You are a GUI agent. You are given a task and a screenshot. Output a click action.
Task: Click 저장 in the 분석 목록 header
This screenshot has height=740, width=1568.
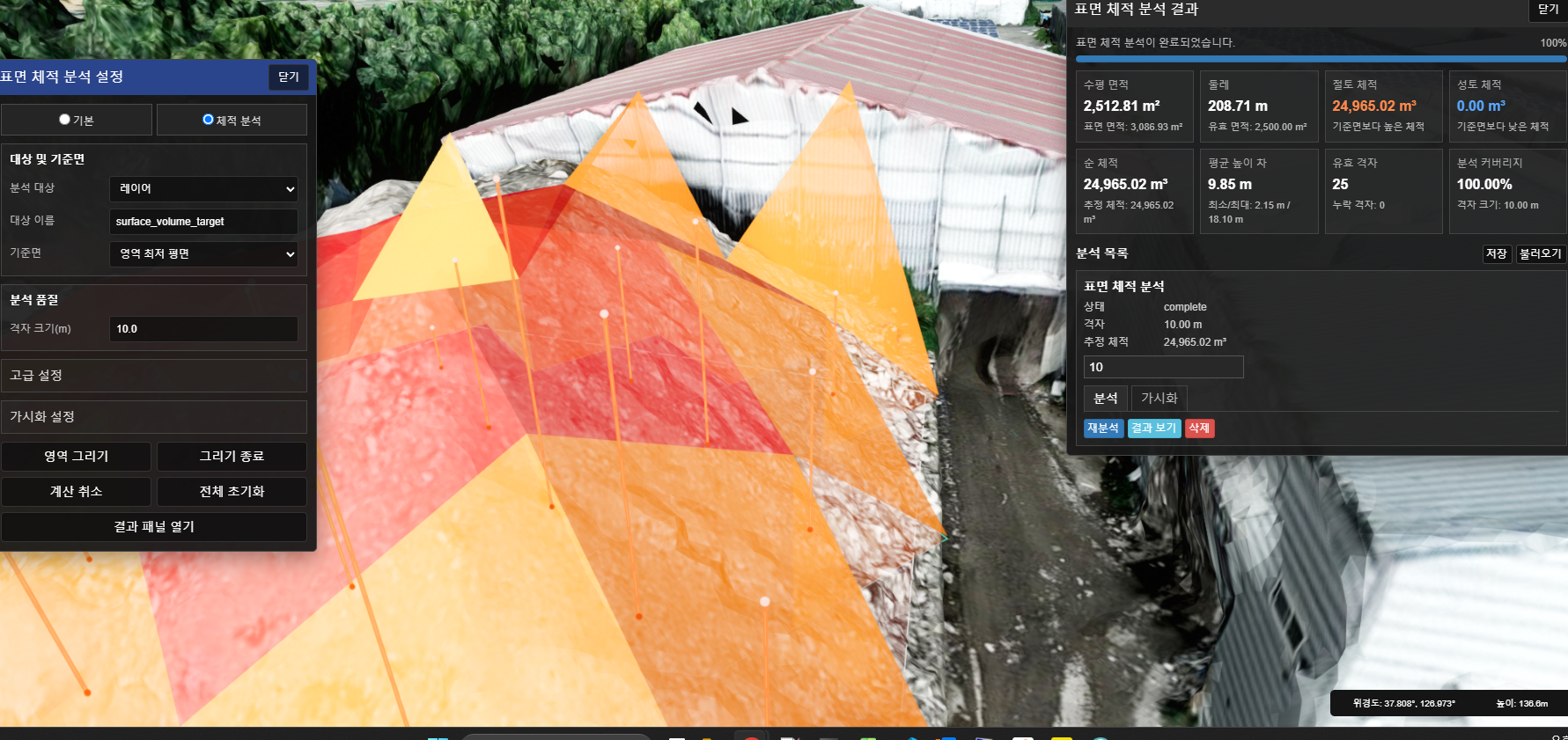pos(1497,253)
